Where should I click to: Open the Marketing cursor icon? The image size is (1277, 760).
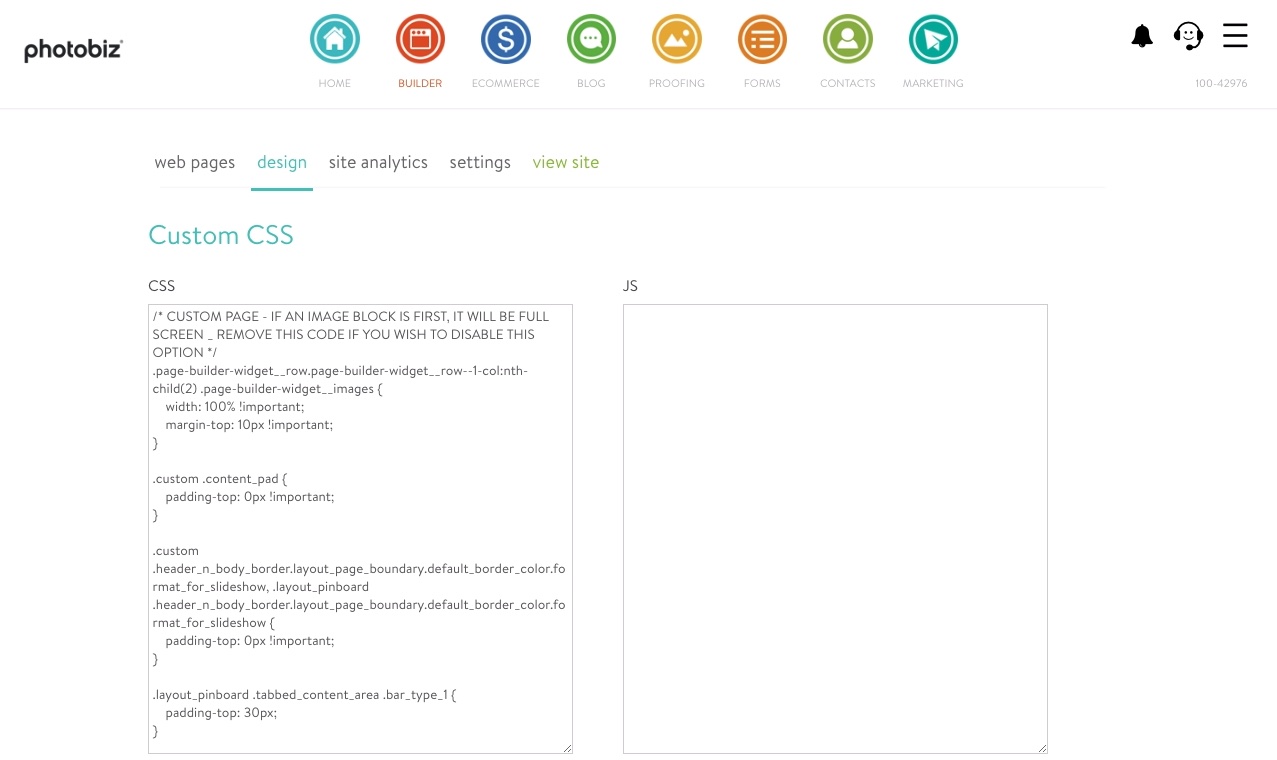[933, 40]
